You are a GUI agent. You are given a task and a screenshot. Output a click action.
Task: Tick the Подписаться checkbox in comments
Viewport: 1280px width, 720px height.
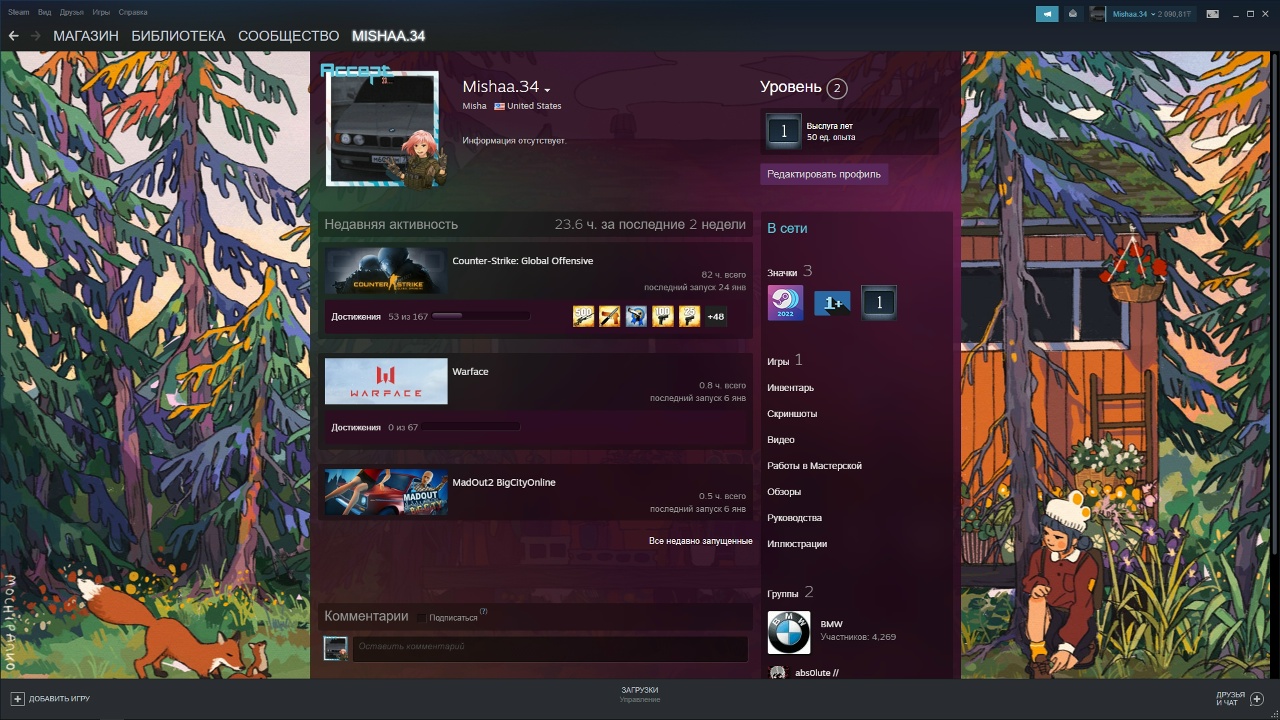(422, 617)
